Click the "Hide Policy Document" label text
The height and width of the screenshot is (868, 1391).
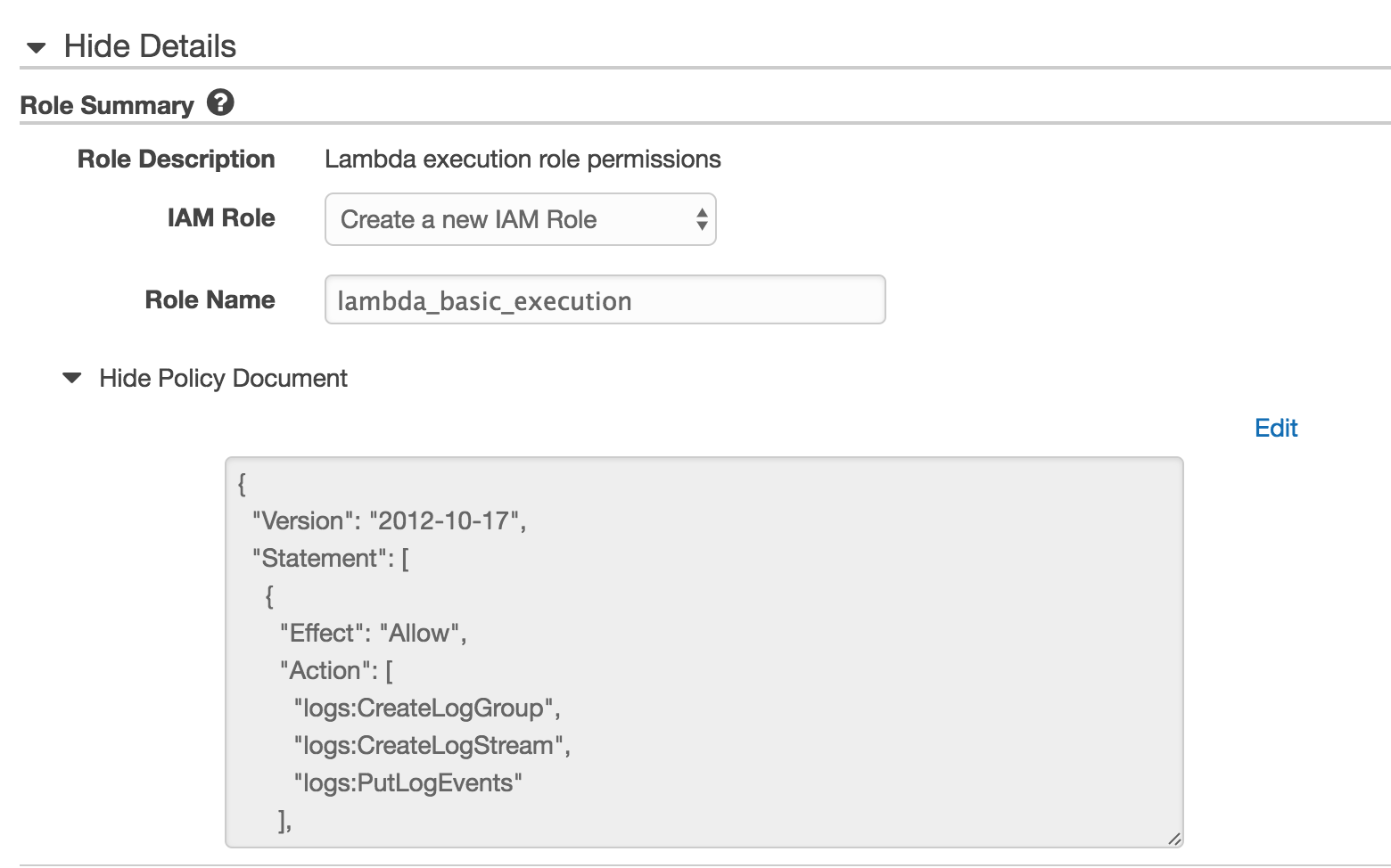(223, 378)
